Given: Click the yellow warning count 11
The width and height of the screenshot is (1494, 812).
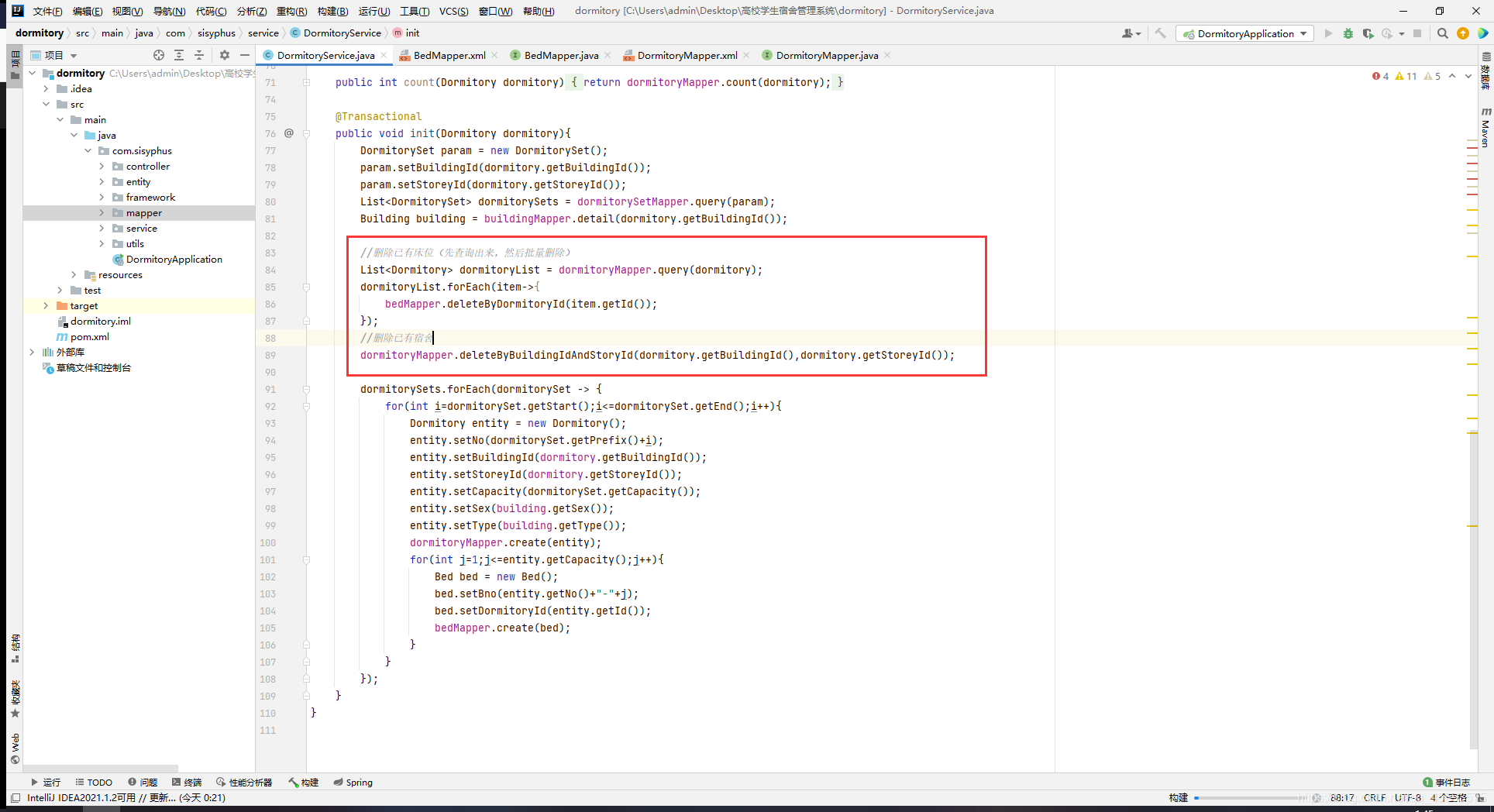Looking at the screenshot, I should 1406,76.
